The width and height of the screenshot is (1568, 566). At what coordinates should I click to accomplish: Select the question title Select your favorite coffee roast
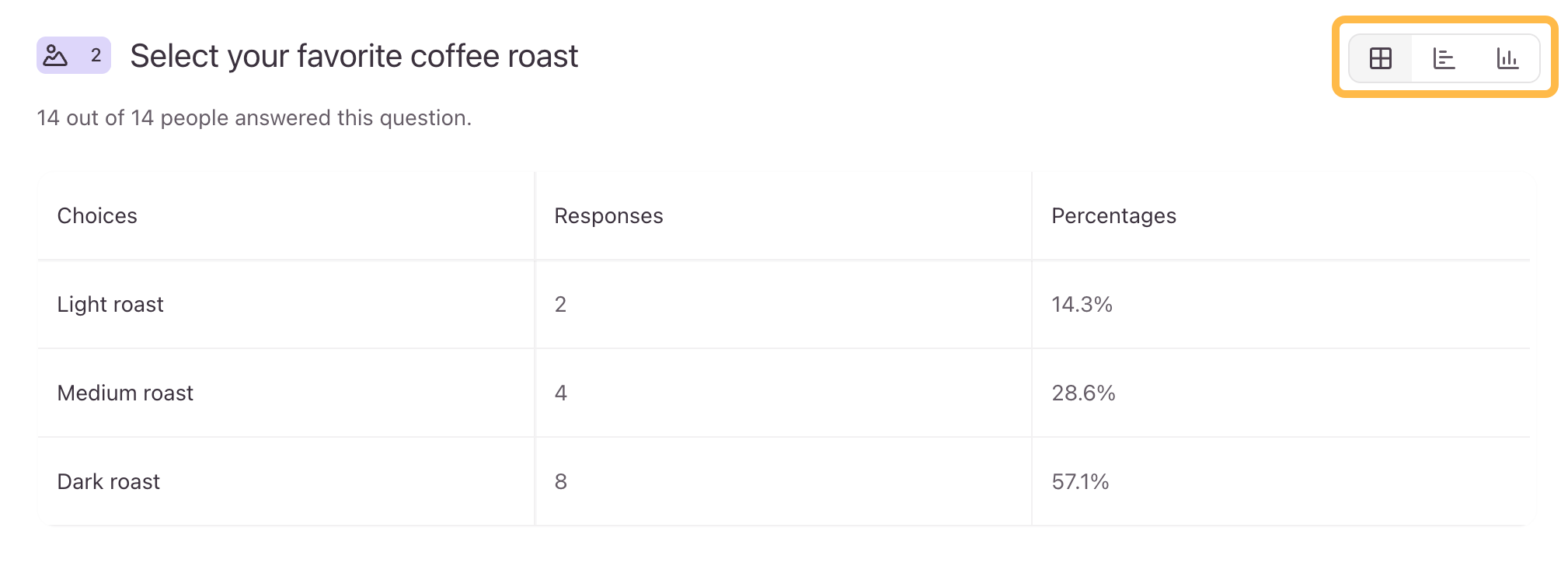[x=354, y=55]
